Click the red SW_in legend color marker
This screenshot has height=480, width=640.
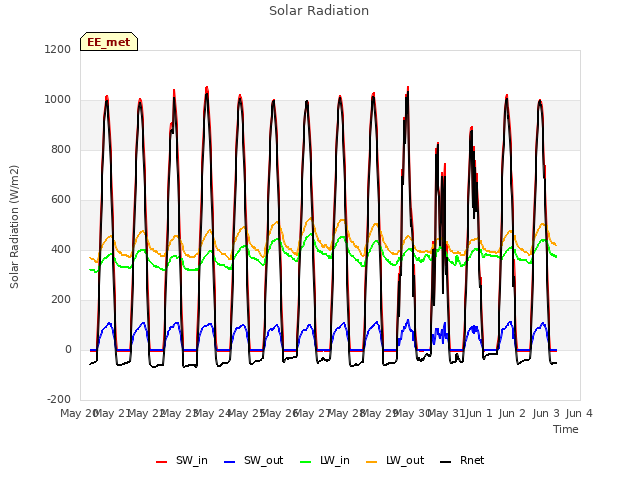coord(162,462)
